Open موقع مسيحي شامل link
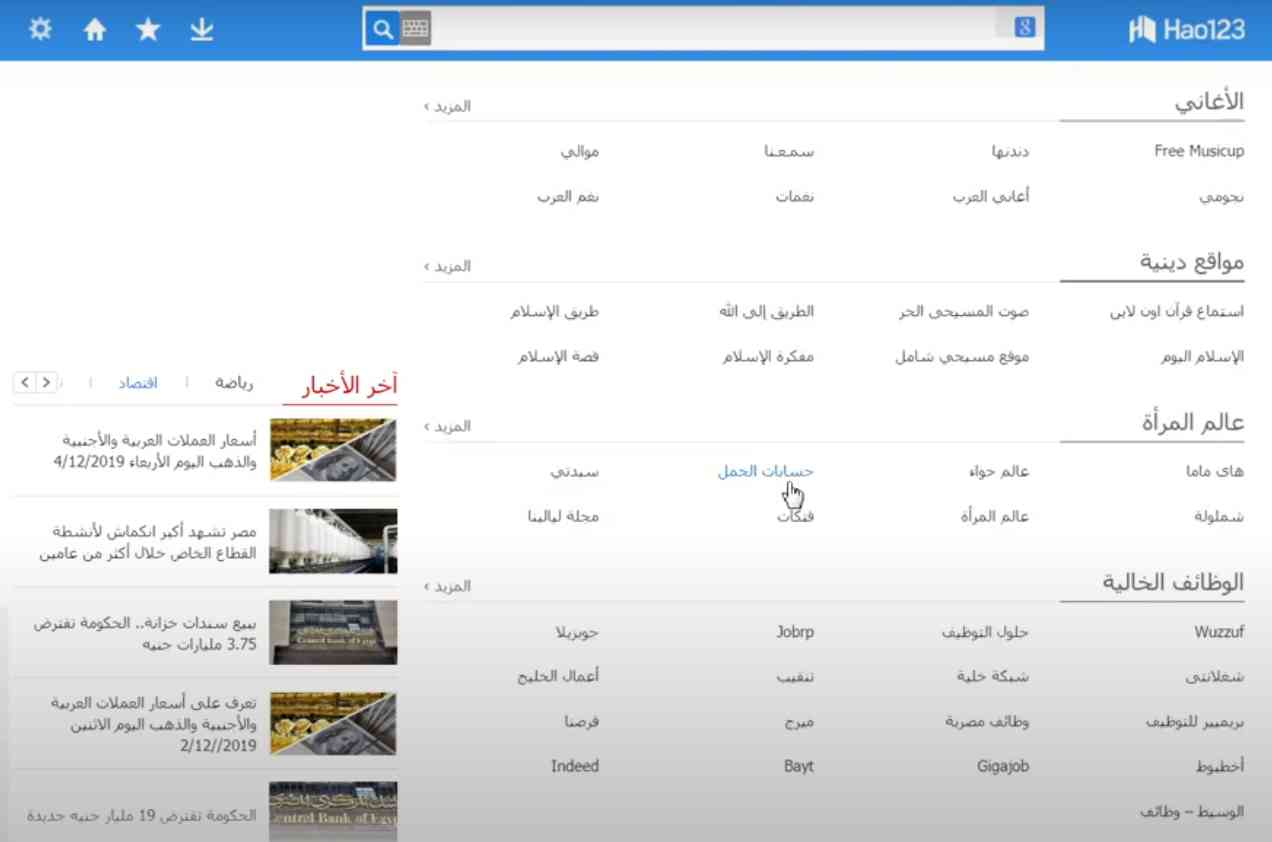Viewport: 1272px width, 842px height. tap(962, 357)
